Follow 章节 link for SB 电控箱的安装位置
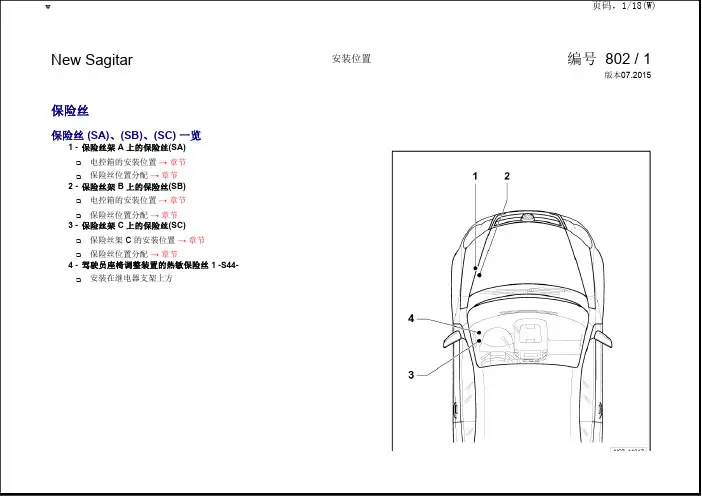Viewport: 702px width, 496px height. point(176,200)
